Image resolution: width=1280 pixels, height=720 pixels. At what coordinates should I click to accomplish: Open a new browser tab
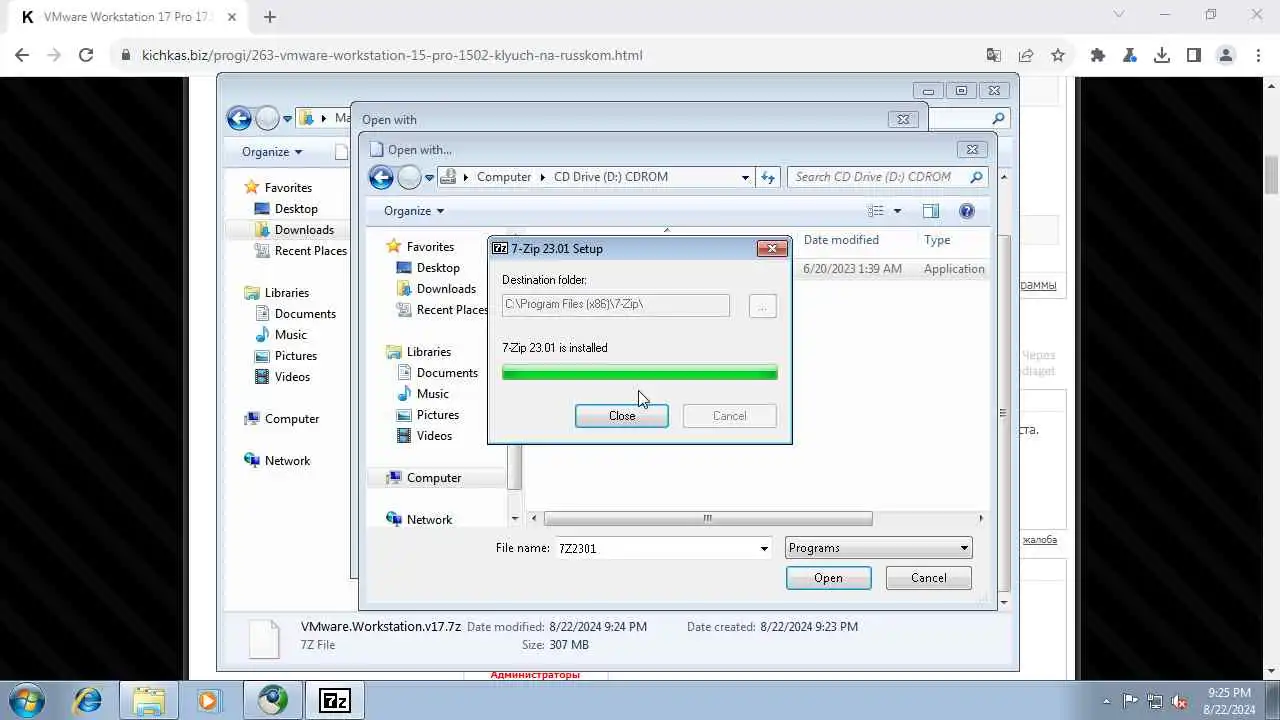[x=270, y=16]
